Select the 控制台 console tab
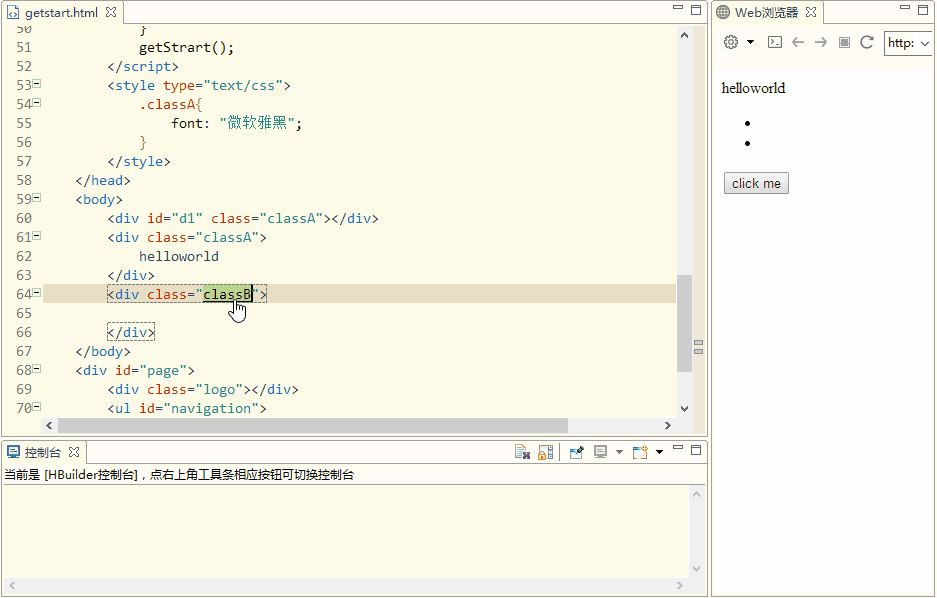 coord(43,452)
